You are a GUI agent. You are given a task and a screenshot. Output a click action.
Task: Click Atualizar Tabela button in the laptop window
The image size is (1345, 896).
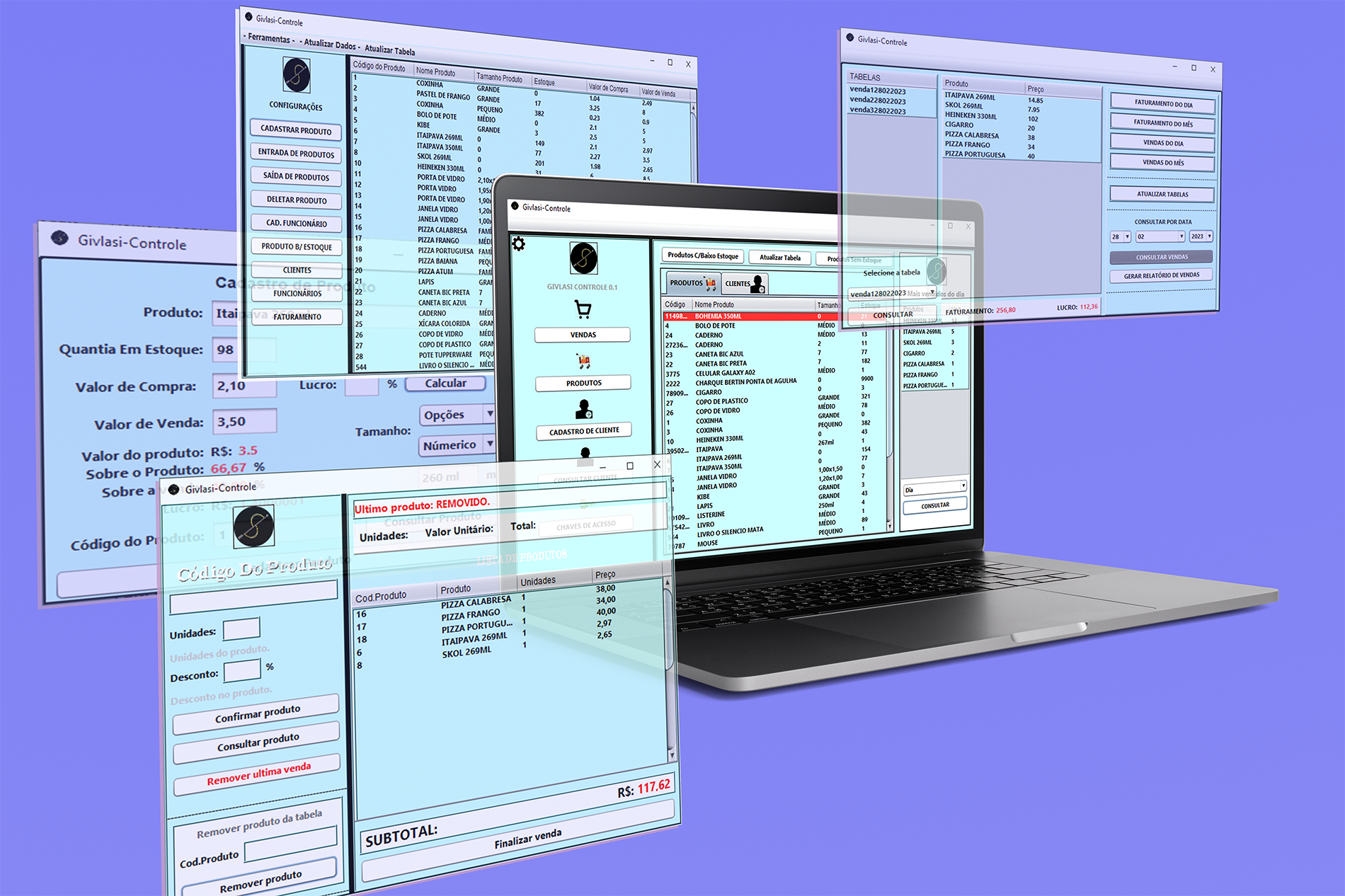point(780,258)
